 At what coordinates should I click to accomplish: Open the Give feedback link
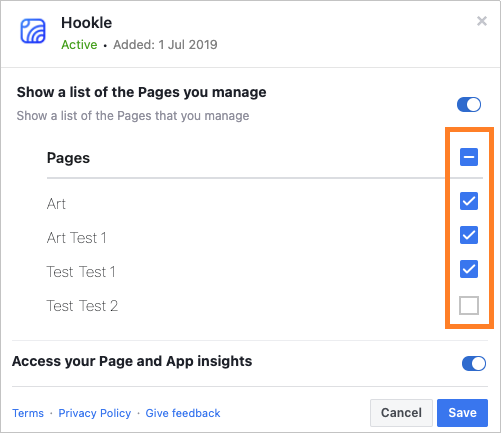pyautogui.click(x=183, y=413)
